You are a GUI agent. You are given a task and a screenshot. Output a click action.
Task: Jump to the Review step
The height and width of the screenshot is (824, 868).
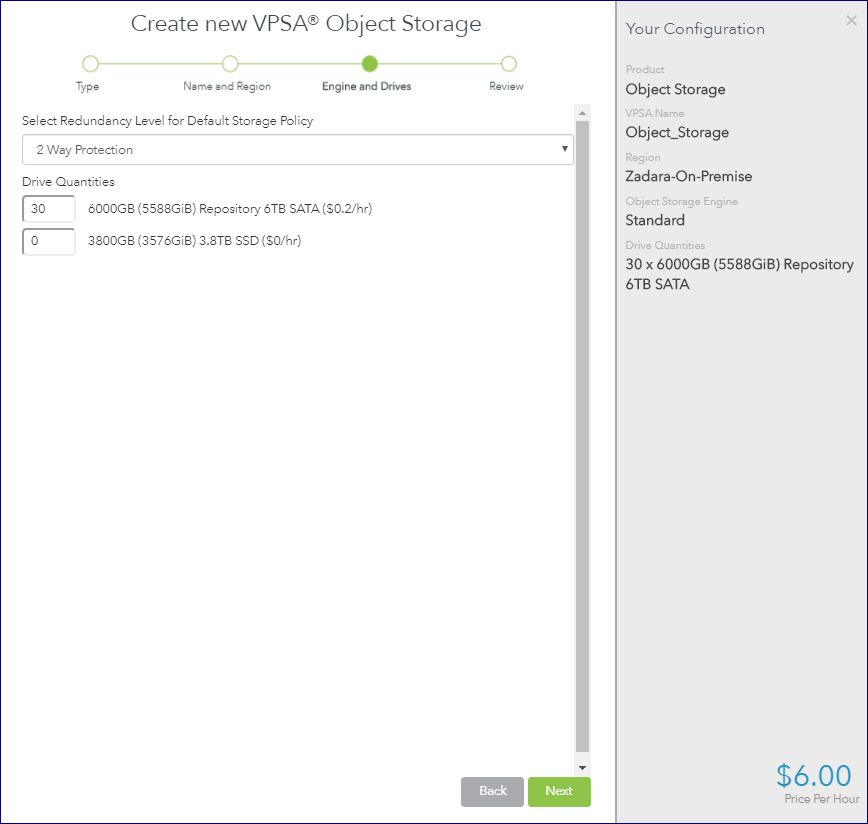tap(506, 86)
